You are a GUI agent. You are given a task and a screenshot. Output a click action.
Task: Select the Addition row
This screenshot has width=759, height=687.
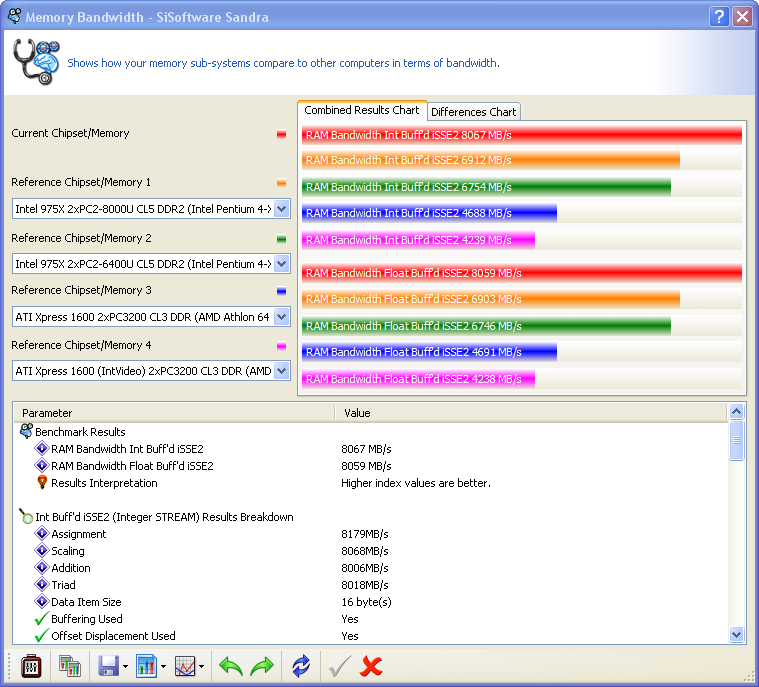(371, 568)
